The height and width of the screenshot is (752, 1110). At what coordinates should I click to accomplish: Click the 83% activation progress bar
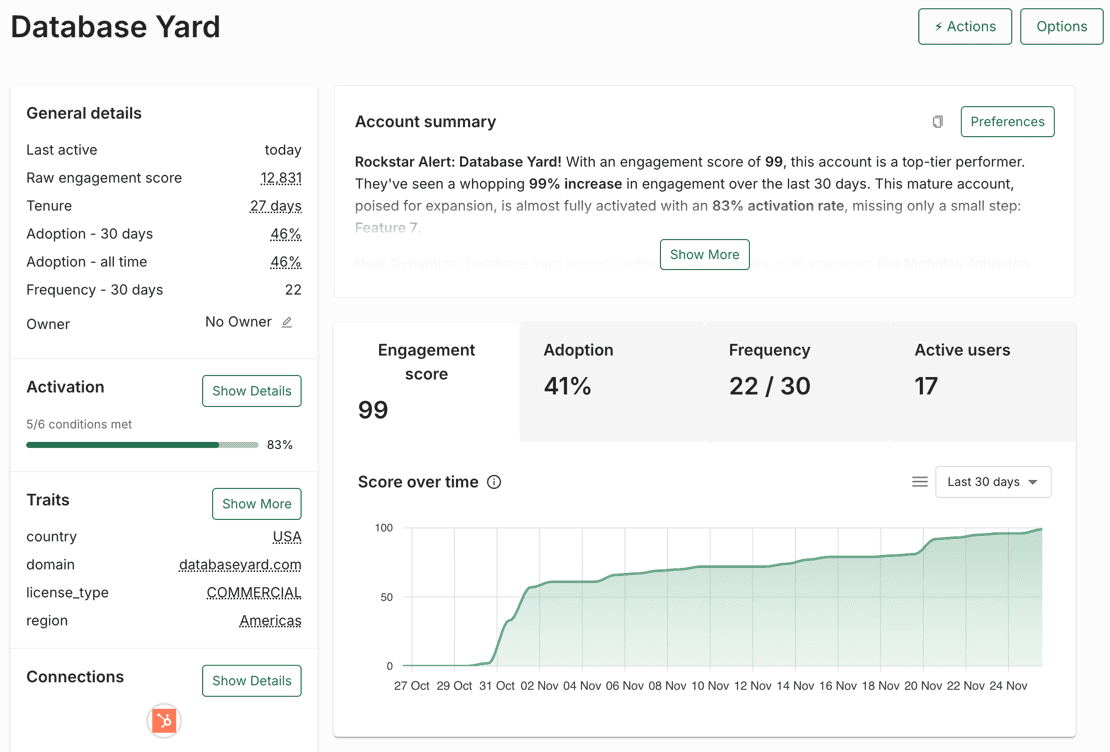point(141,444)
